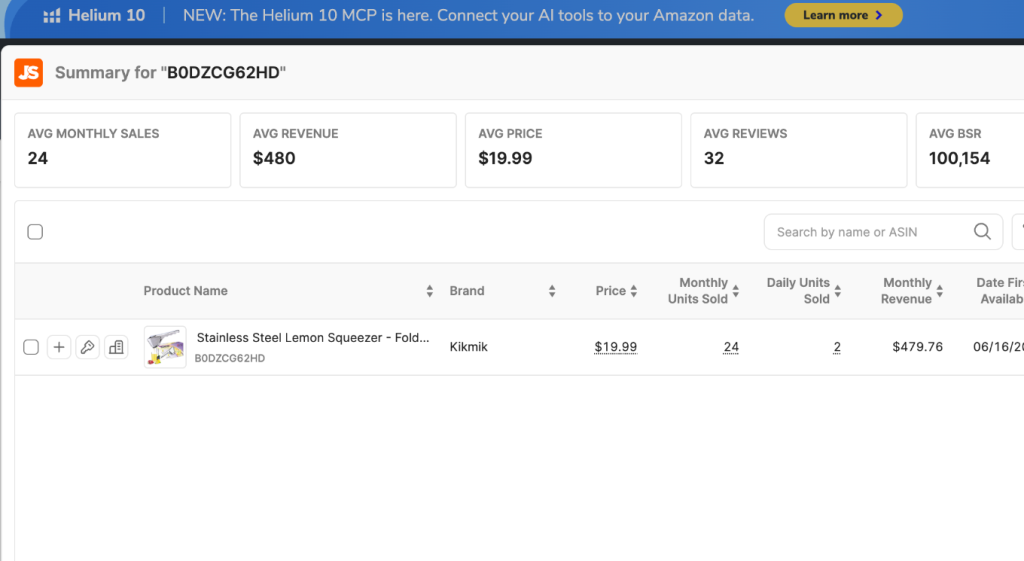Click the Kikmik brand cell

tap(468, 347)
